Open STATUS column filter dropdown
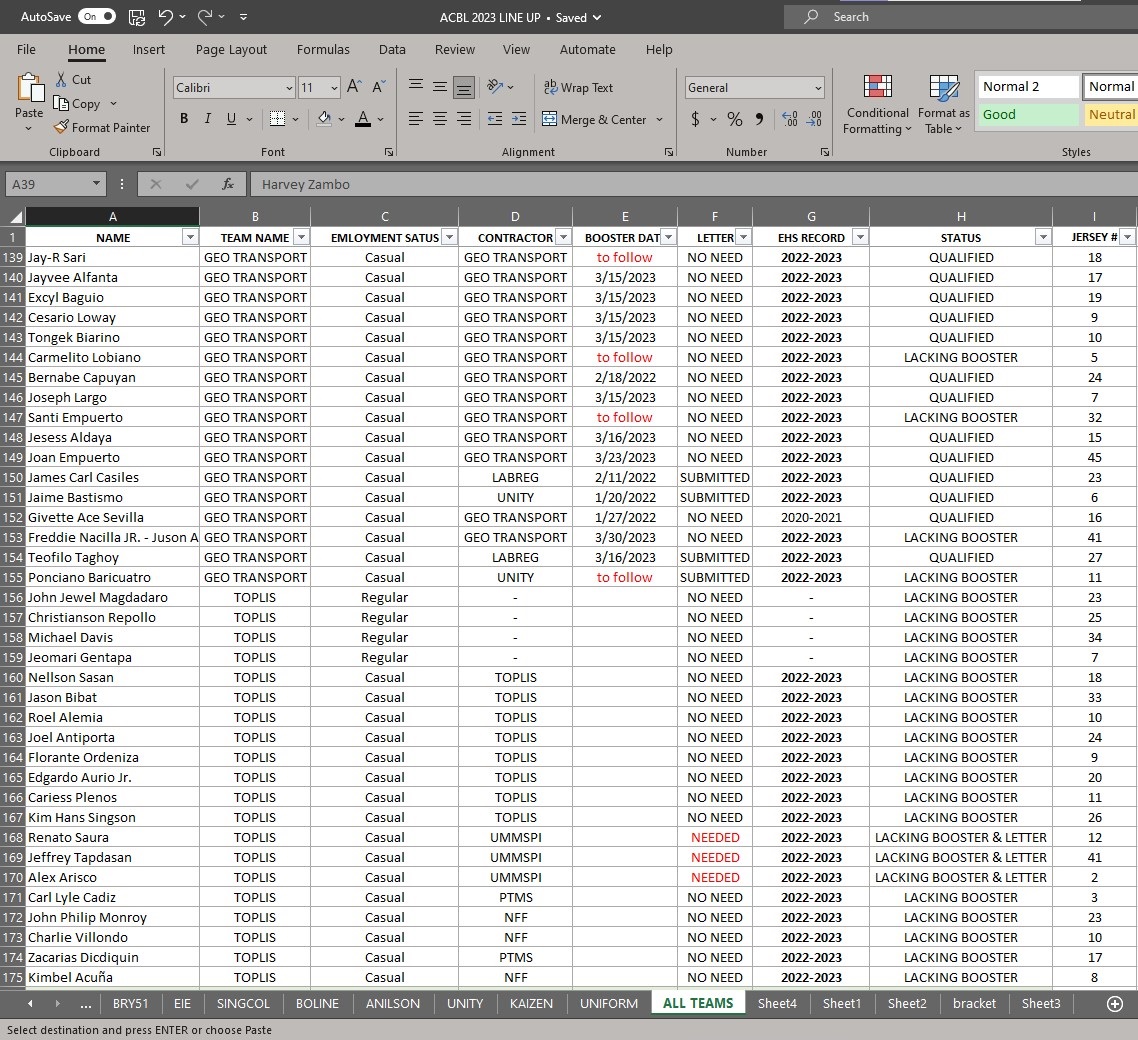 (1043, 237)
